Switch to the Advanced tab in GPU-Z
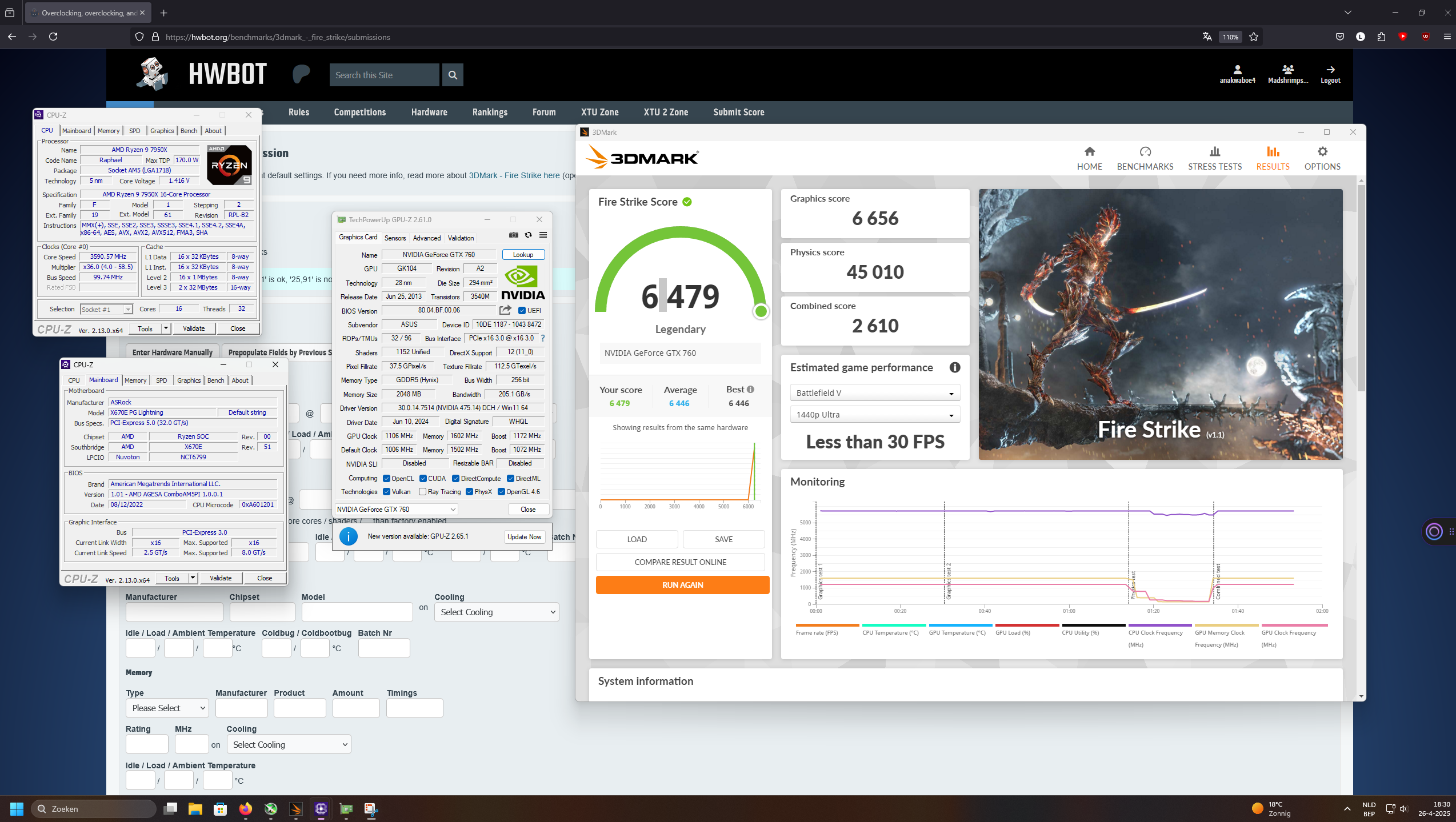 pyautogui.click(x=427, y=238)
